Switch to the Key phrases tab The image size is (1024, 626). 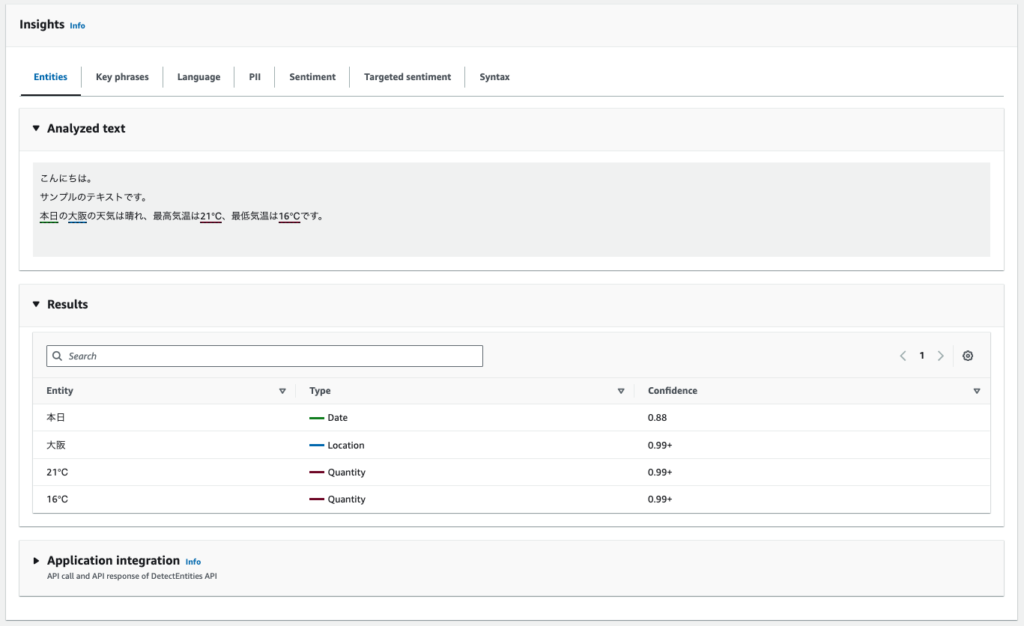[121, 77]
